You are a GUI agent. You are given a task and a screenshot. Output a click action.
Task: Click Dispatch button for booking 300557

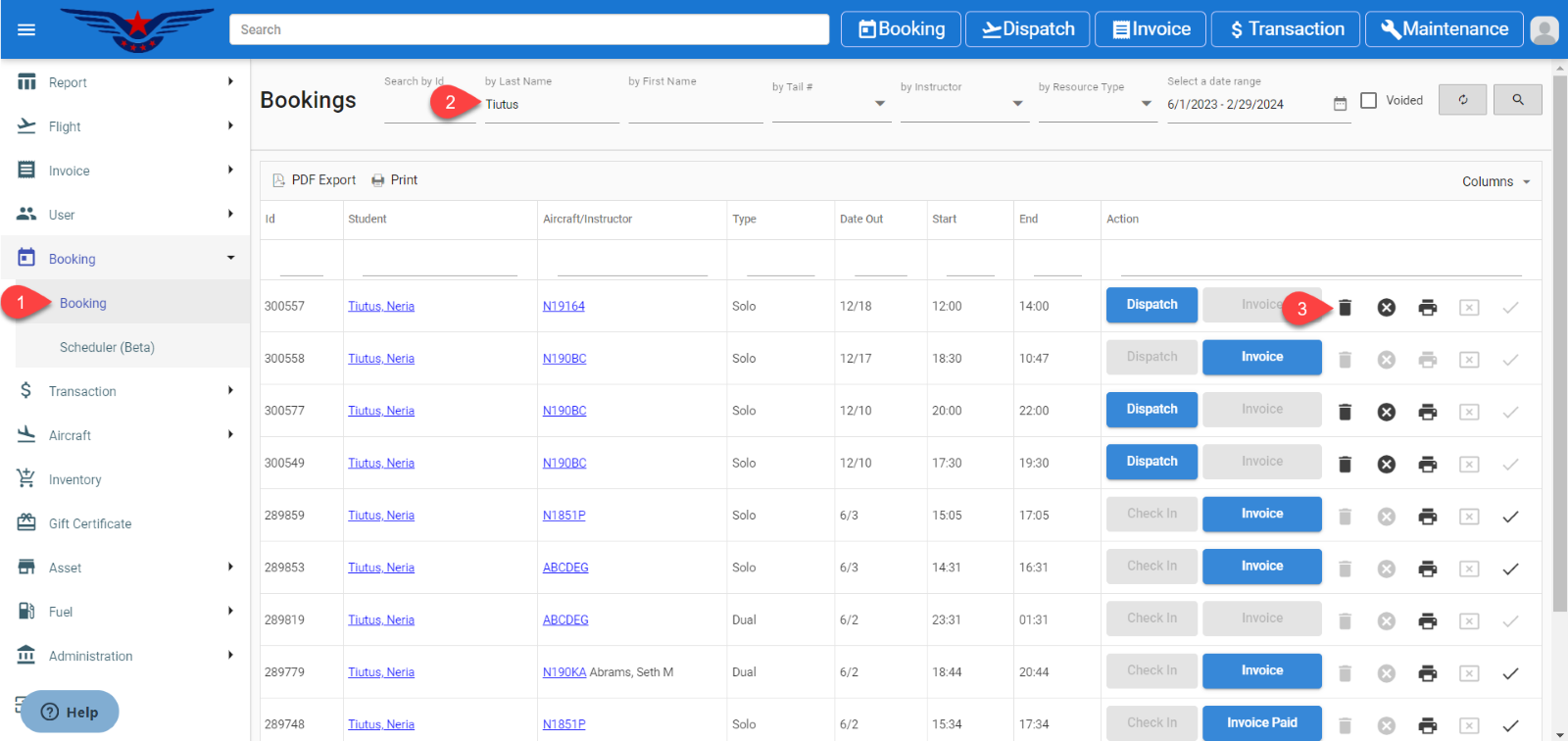pos(1151,305)
